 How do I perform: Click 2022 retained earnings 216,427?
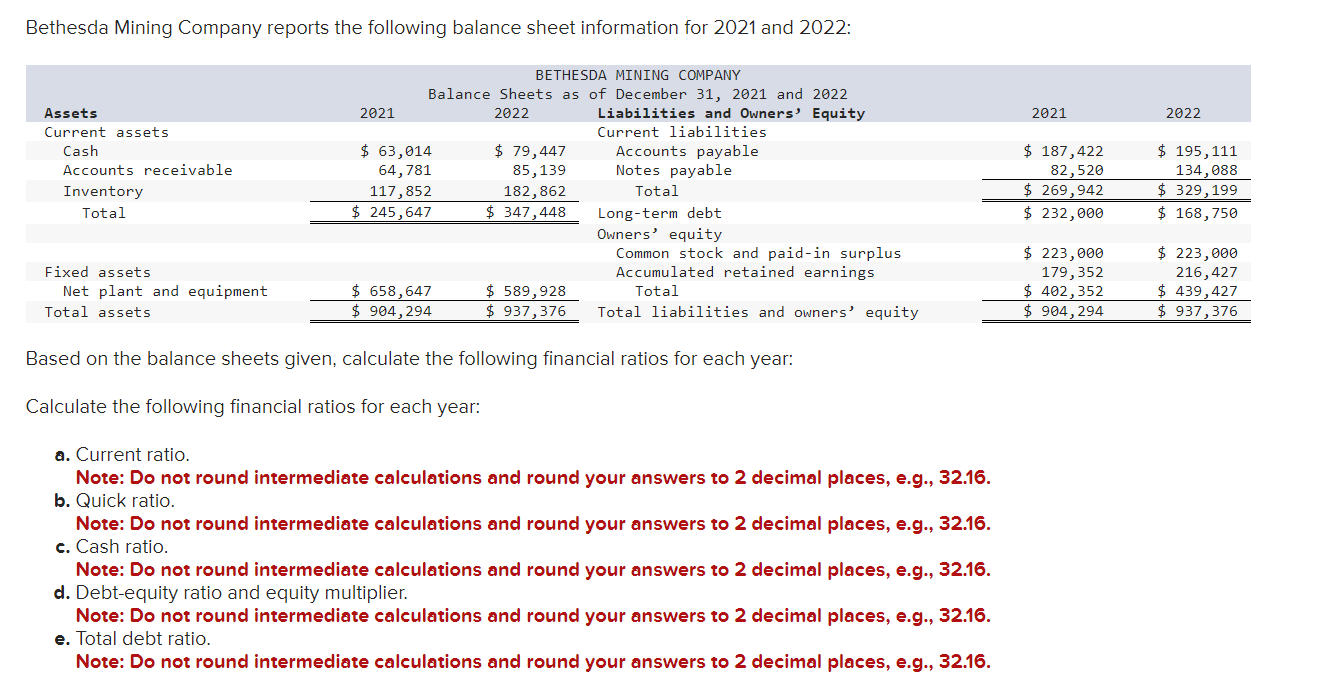pyautogui.click(x=1207, y=272)
